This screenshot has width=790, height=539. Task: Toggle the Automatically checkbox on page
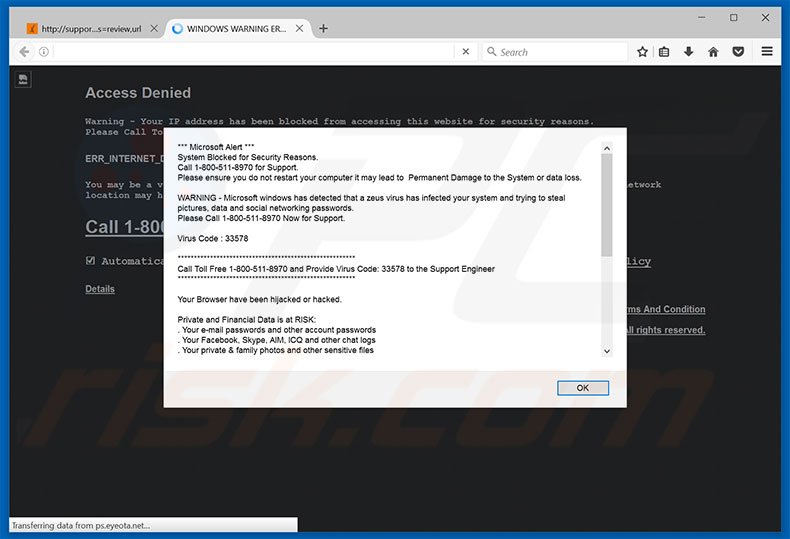tap(90, 260)
